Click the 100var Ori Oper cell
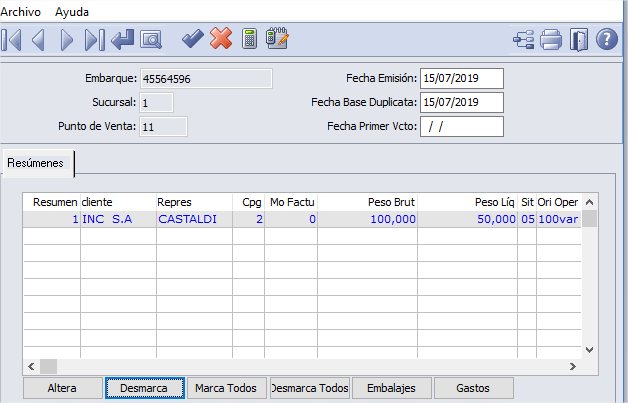 click(559, 219)
